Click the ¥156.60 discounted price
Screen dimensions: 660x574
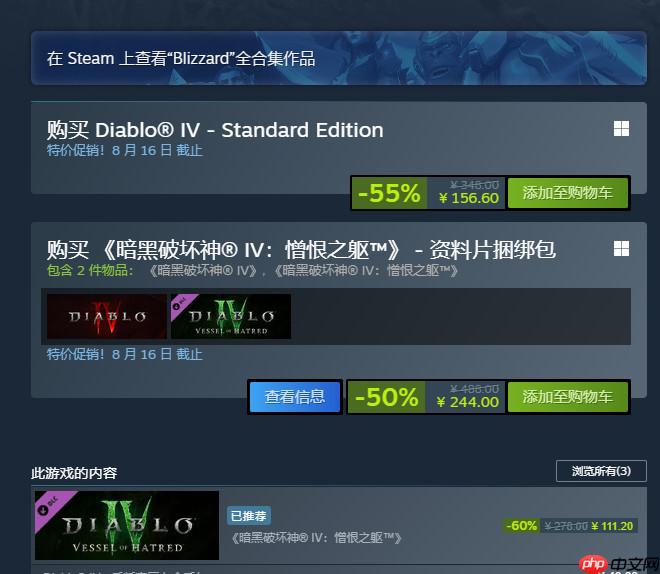click(x=469, y=198)
